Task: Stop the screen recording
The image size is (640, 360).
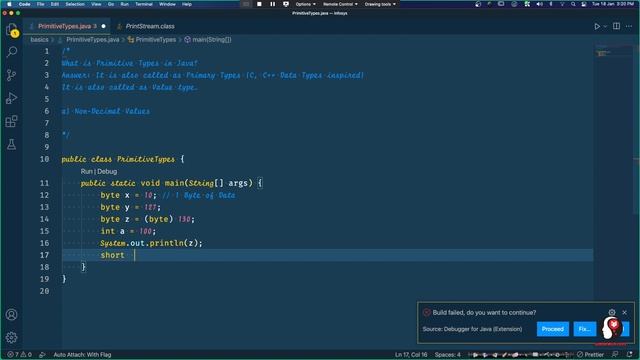Action: tap(259, 4)
